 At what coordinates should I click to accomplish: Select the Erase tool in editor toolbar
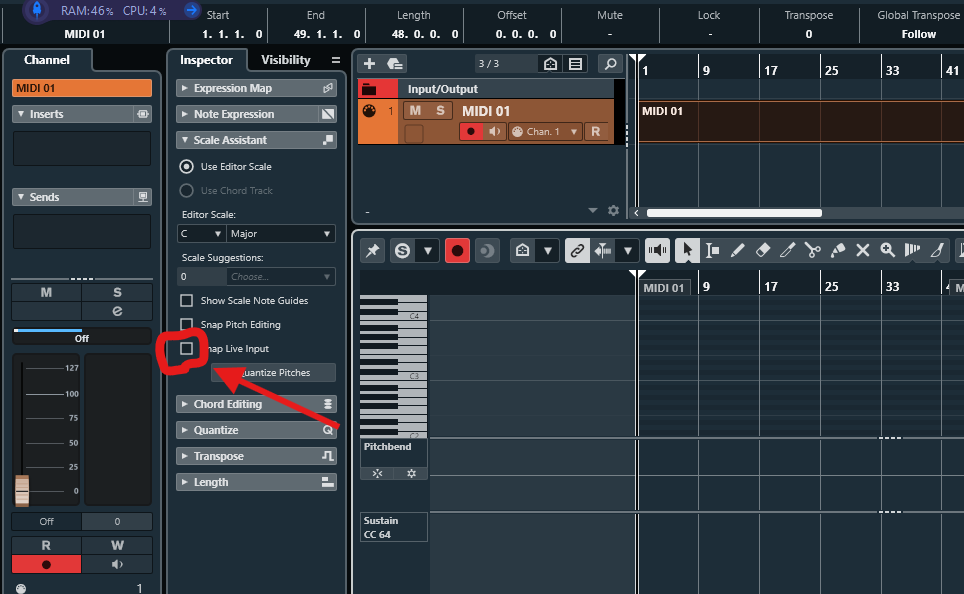tap(762, 250)
